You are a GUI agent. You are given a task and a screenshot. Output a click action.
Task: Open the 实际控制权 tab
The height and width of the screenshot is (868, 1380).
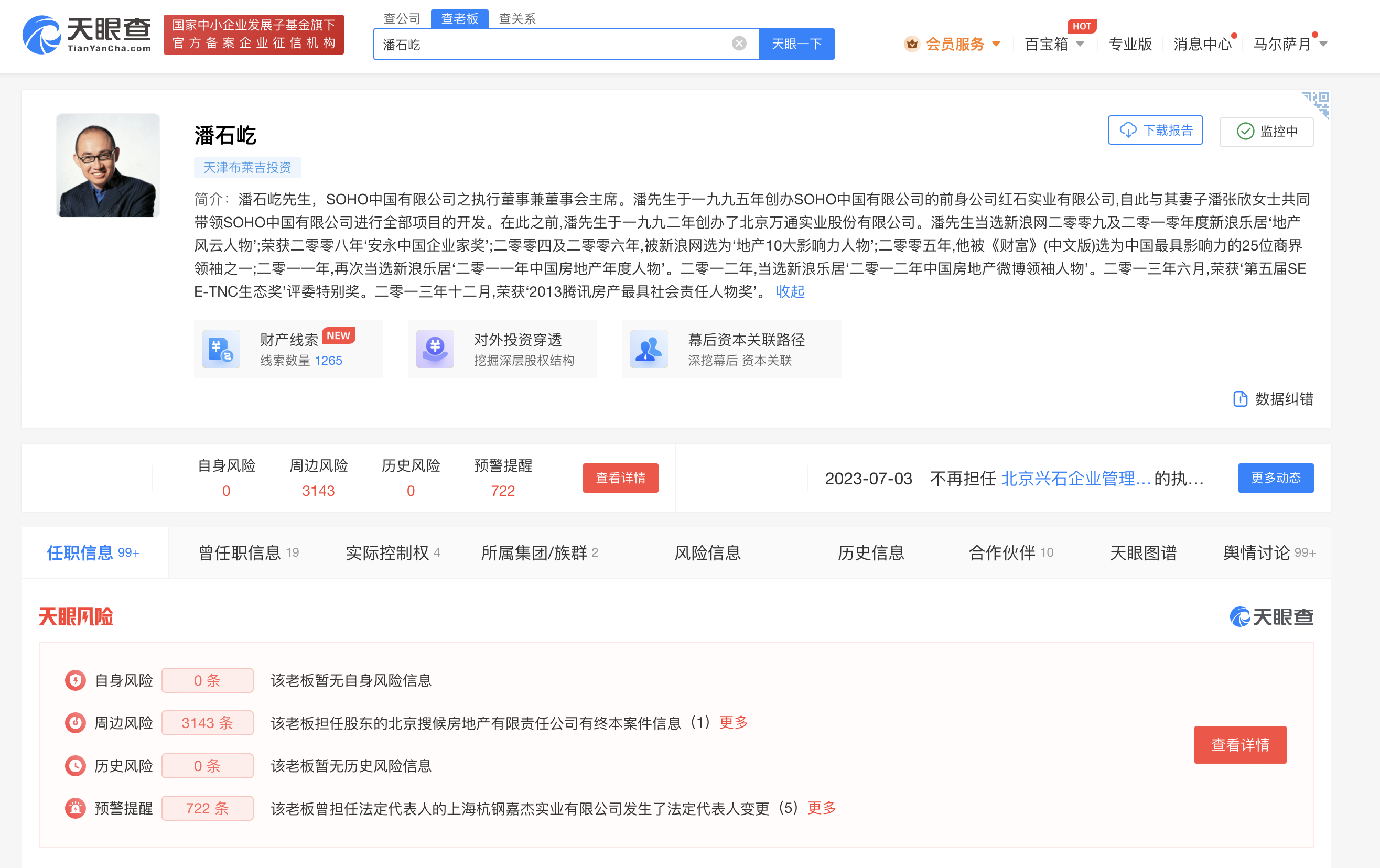click(x=393, y=552)
